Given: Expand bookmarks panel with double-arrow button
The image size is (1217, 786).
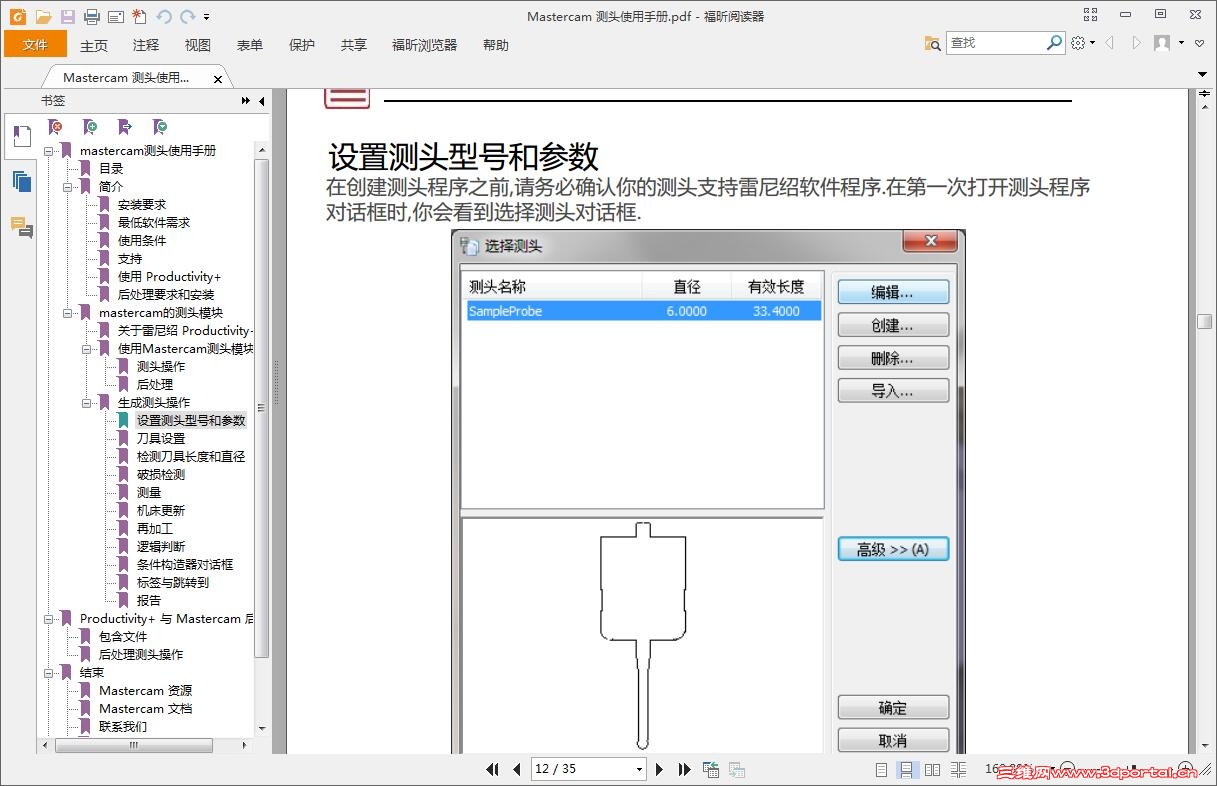Looking at the screenshot, I should coord(246,101).
